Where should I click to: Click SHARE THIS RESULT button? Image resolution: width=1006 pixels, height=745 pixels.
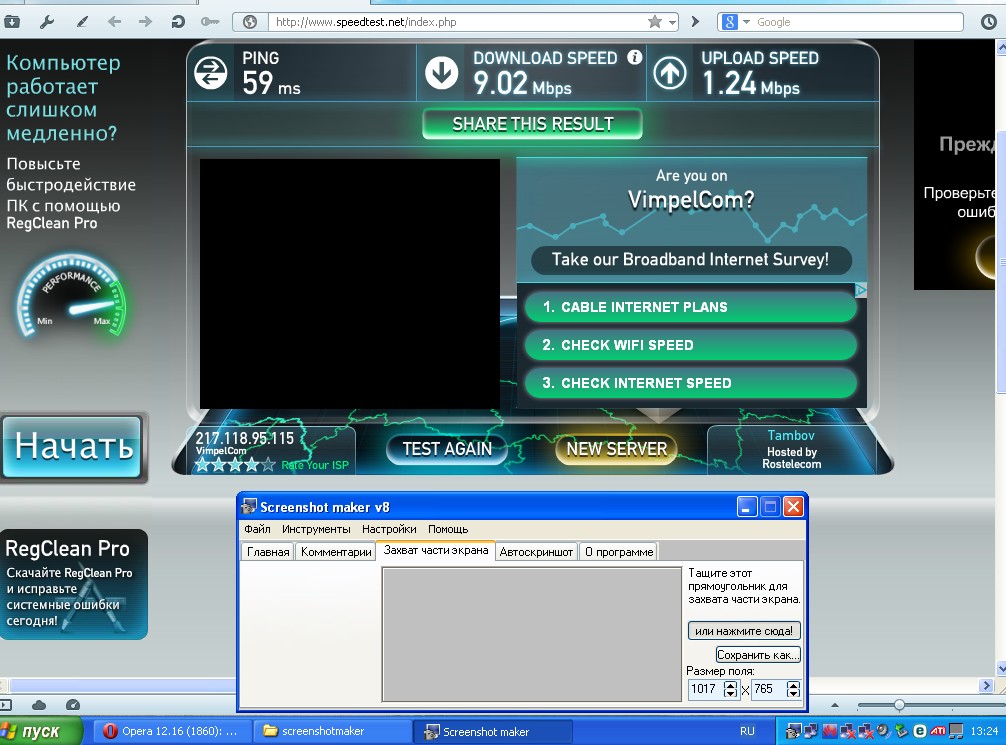pos(533,124)
